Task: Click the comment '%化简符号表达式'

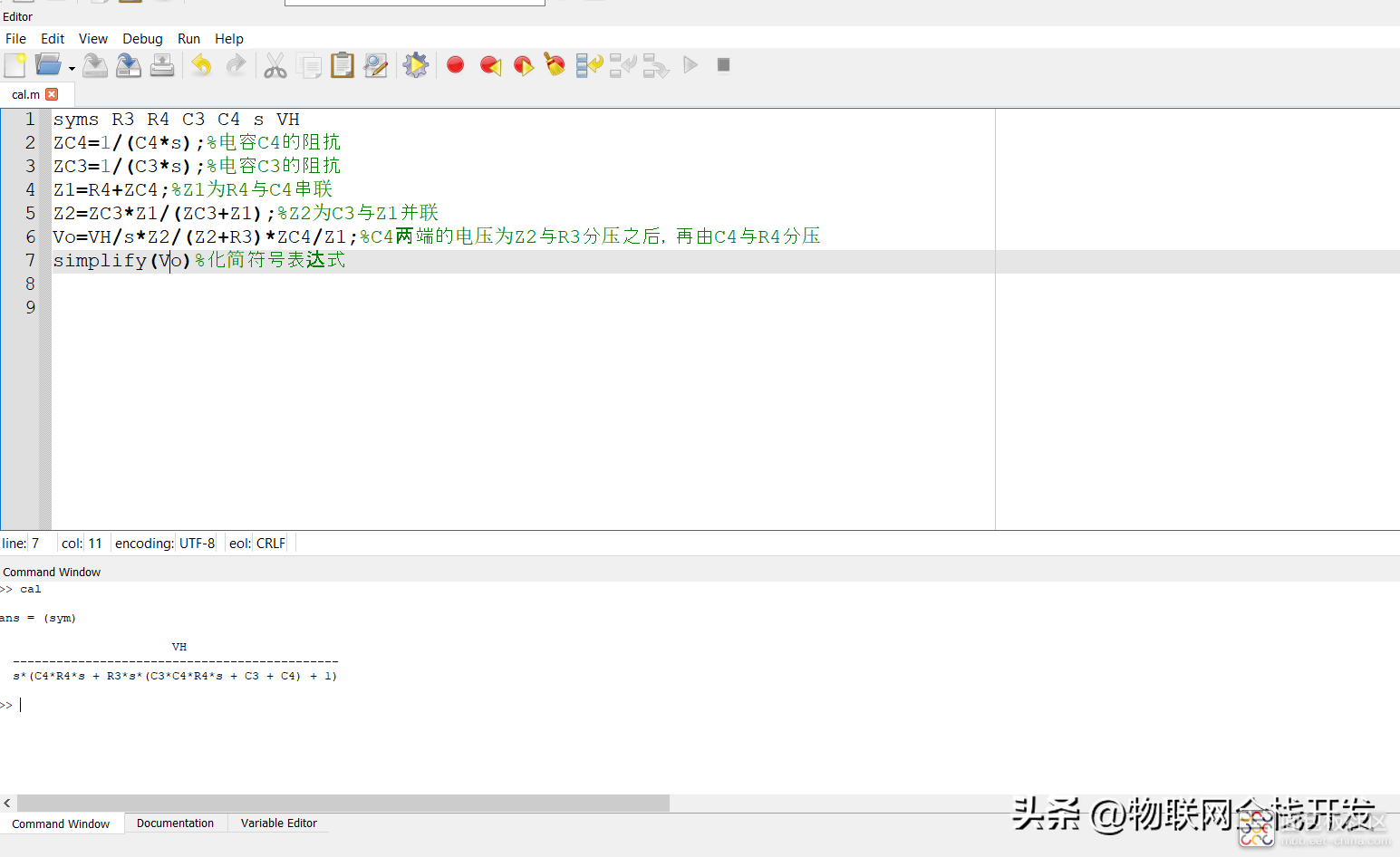Action: click(270, 260)
